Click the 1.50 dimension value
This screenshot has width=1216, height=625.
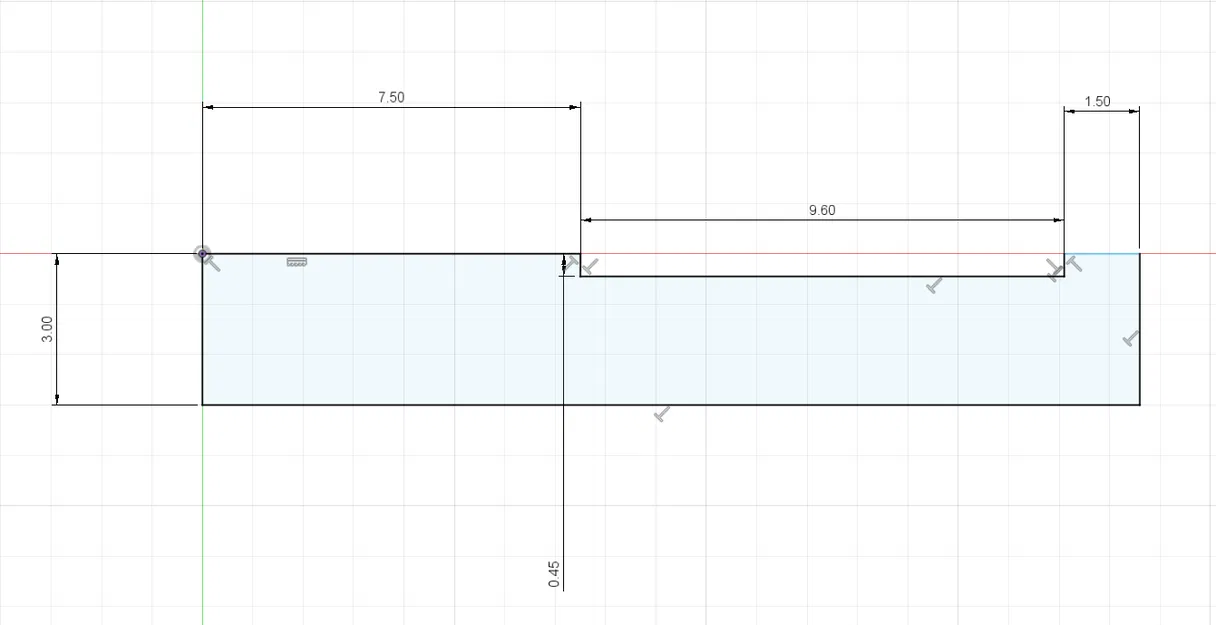pos(1097,101)
